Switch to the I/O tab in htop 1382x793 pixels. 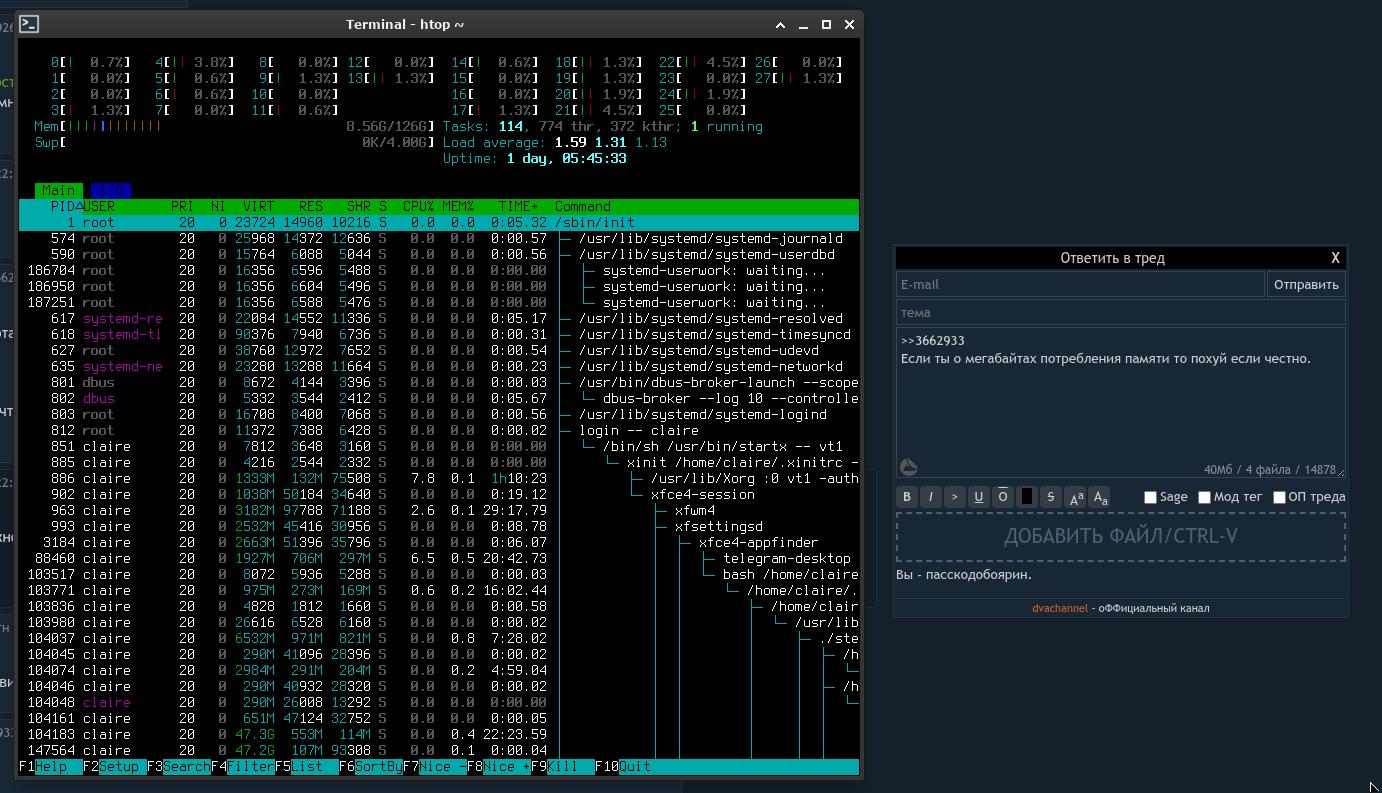[110, 190]
